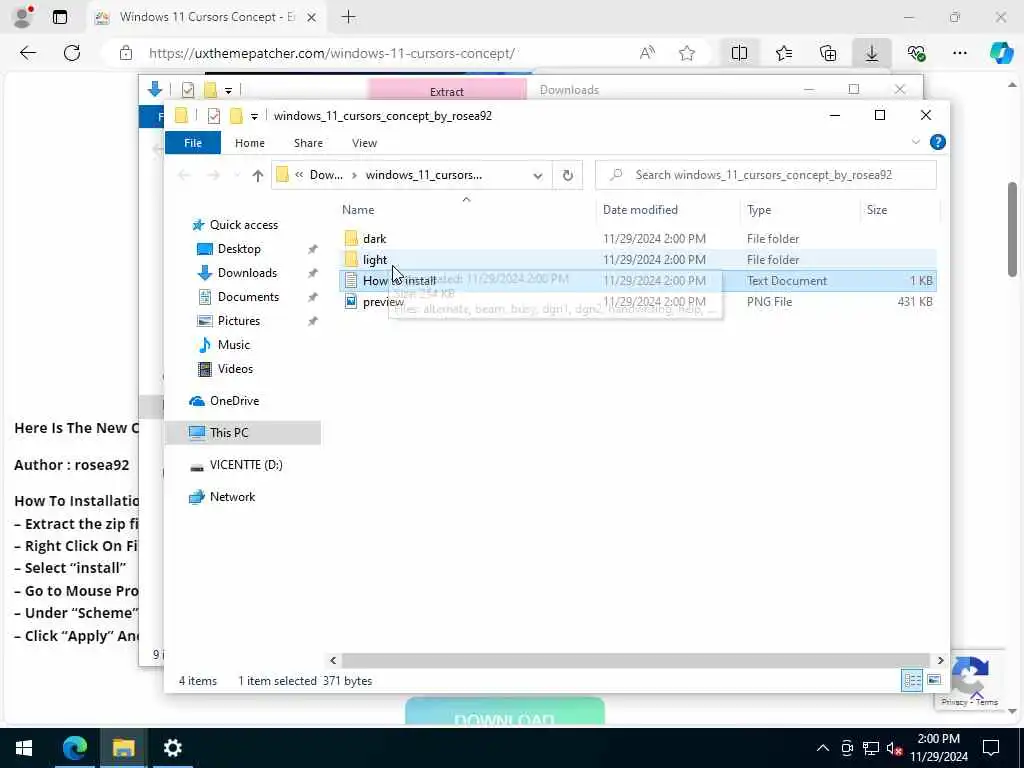Open the File menu tab
Viewport: 1024px width, 768px height.
coord(193,142)
